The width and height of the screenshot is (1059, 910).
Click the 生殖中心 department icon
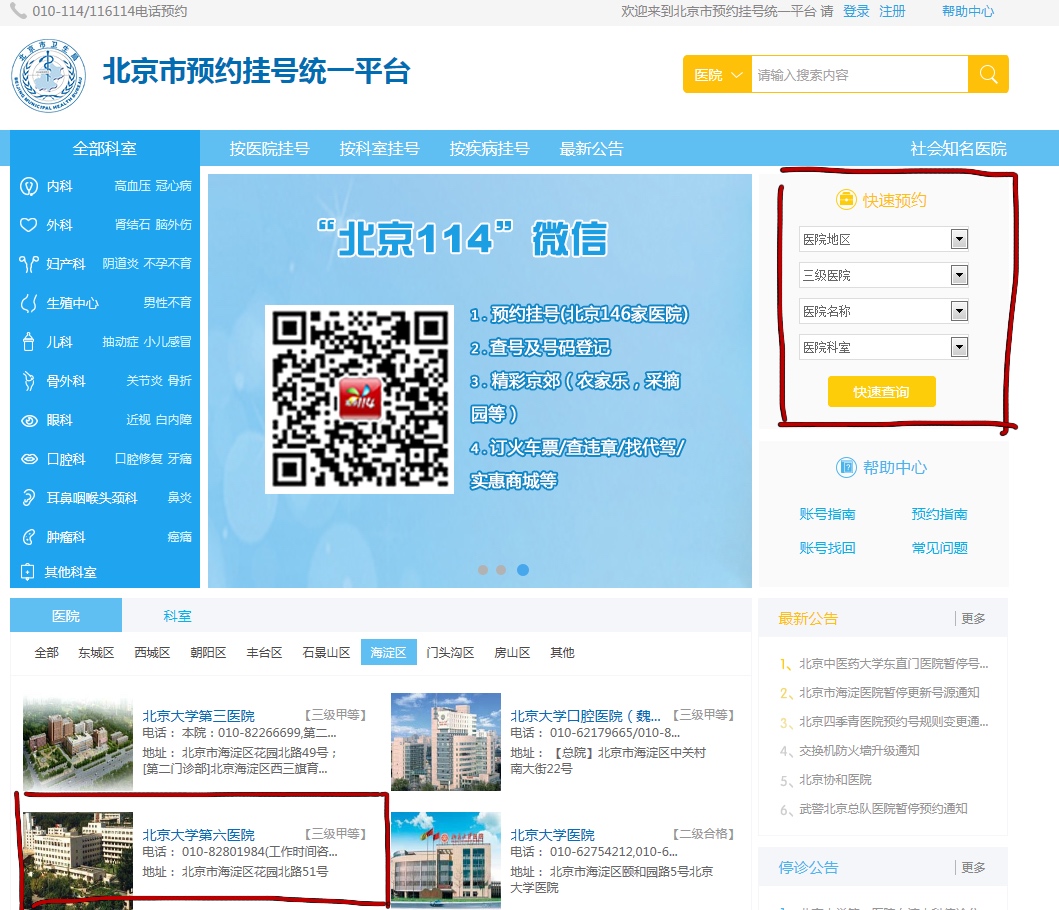[x=28, y=303]
